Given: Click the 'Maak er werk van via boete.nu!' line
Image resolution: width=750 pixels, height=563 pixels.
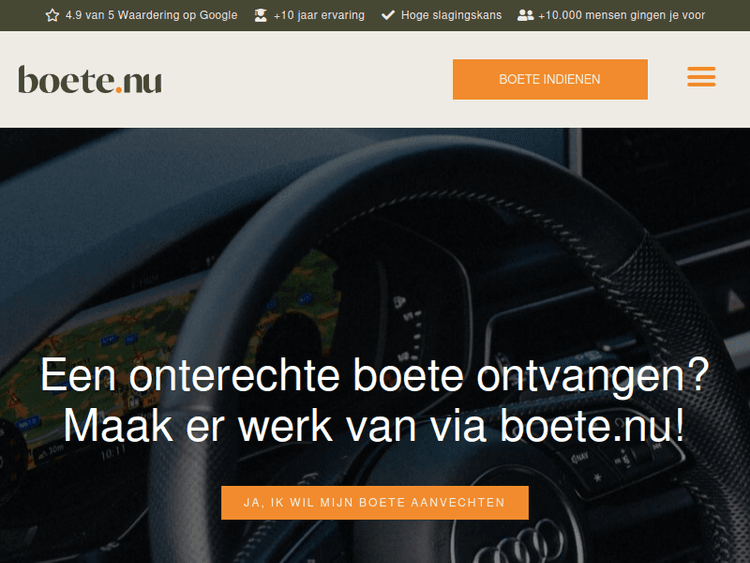Looking at the screenshot, I should click(x=374, y=426).
